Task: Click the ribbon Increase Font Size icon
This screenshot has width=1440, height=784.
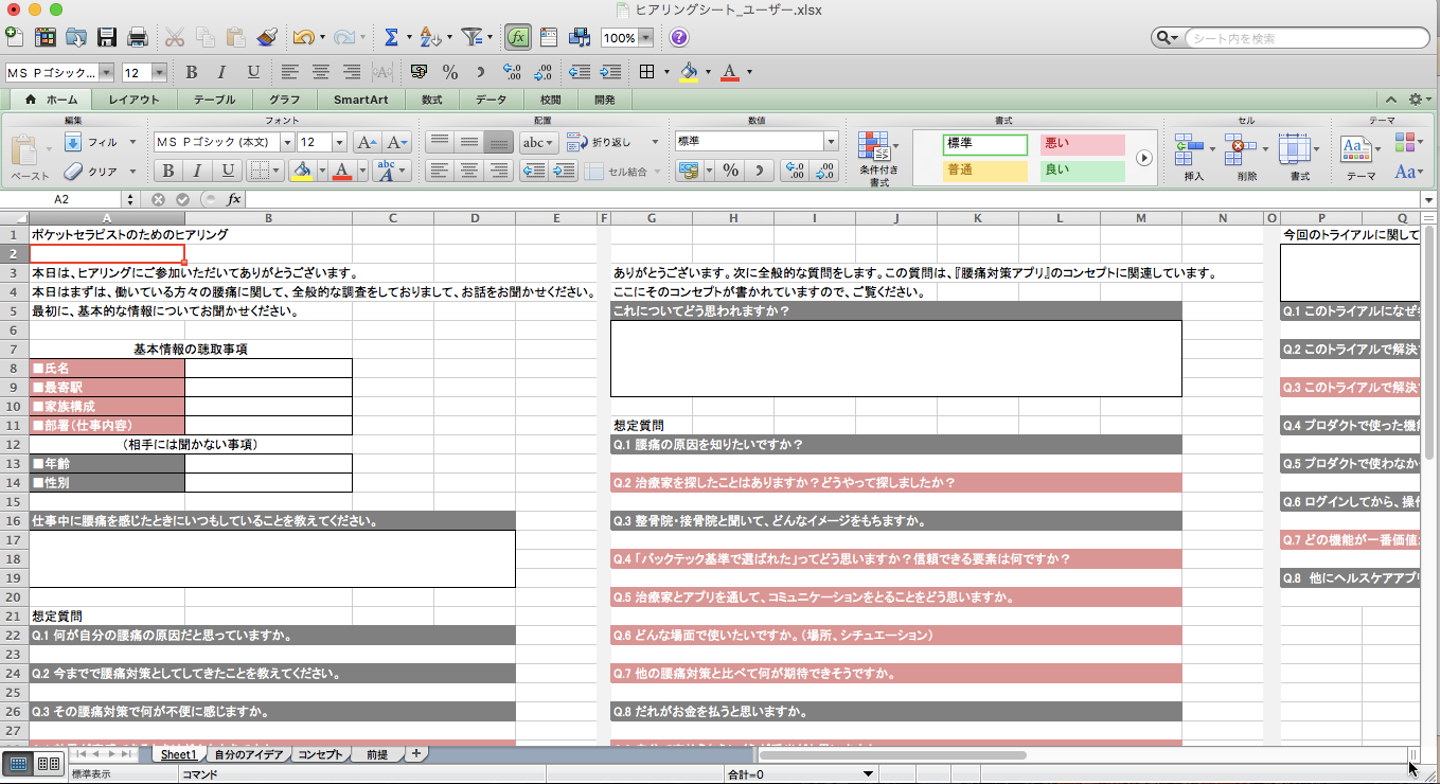Action: point(367,143)
